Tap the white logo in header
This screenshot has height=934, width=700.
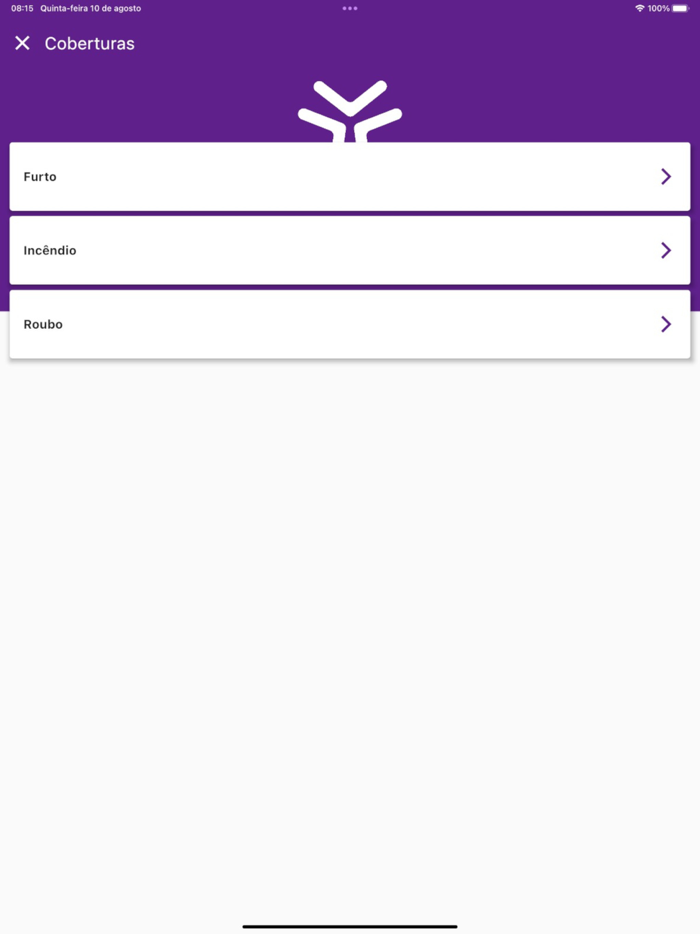tap(350, 111)
